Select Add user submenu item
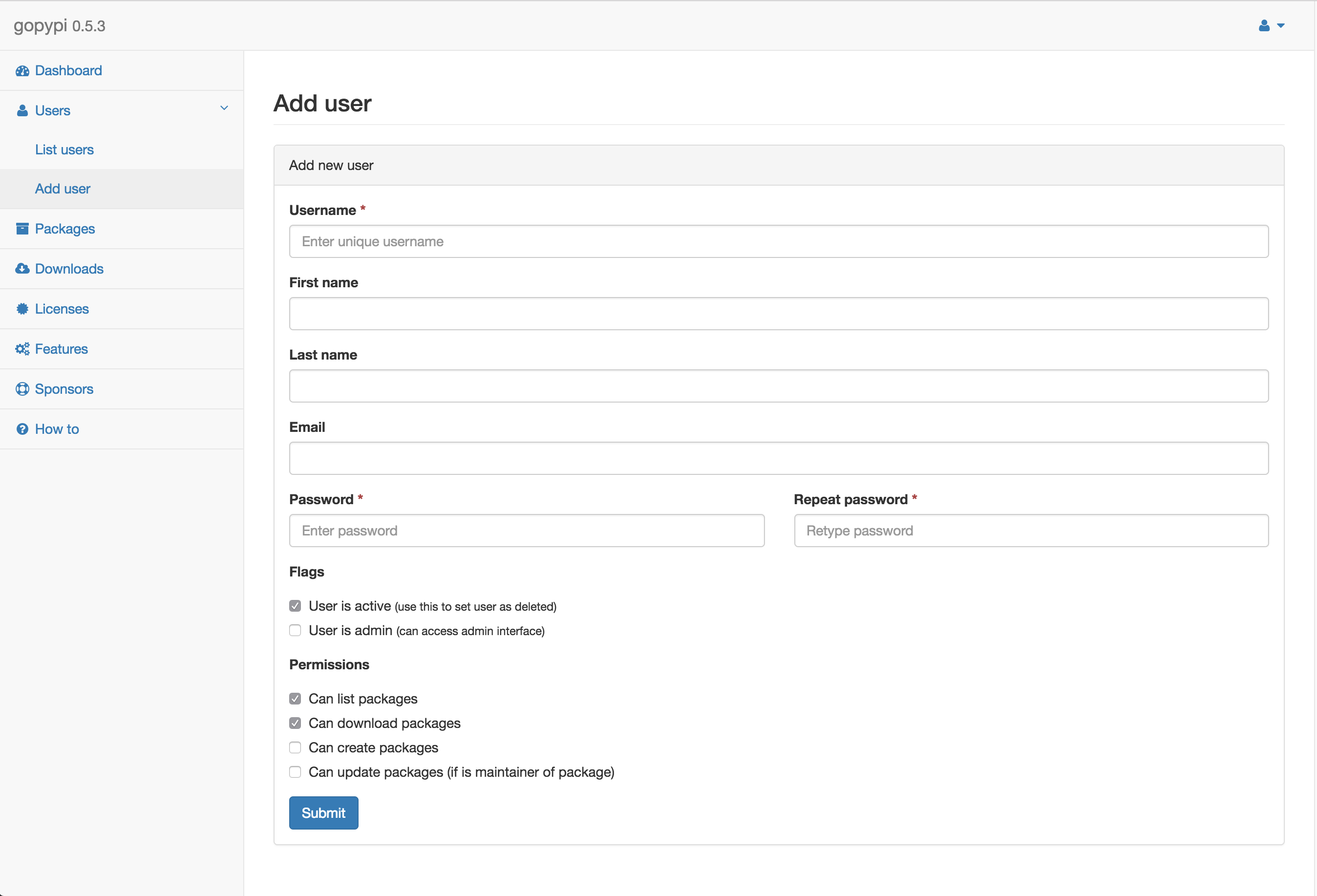 122,189
